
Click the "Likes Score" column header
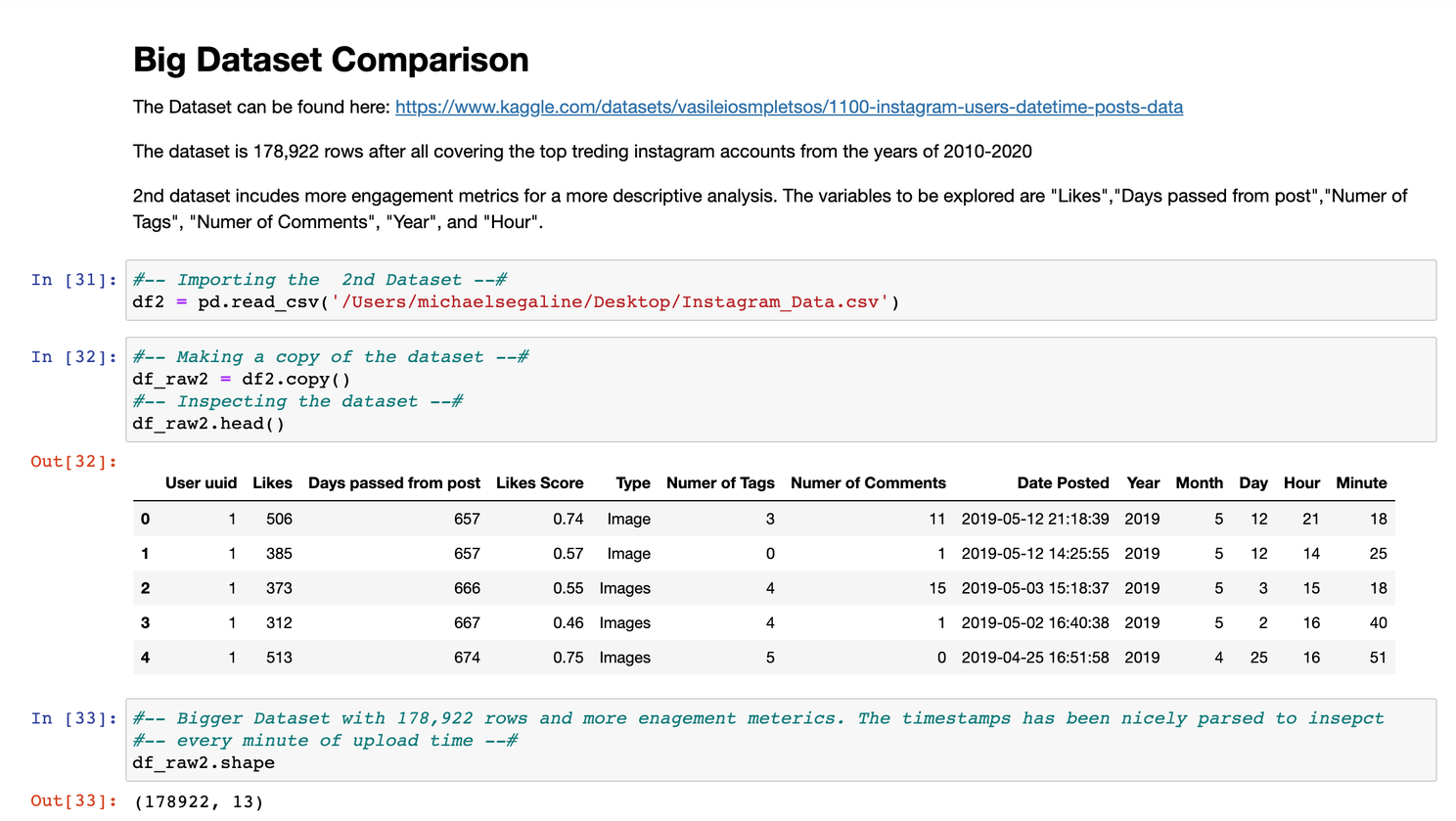539,482
